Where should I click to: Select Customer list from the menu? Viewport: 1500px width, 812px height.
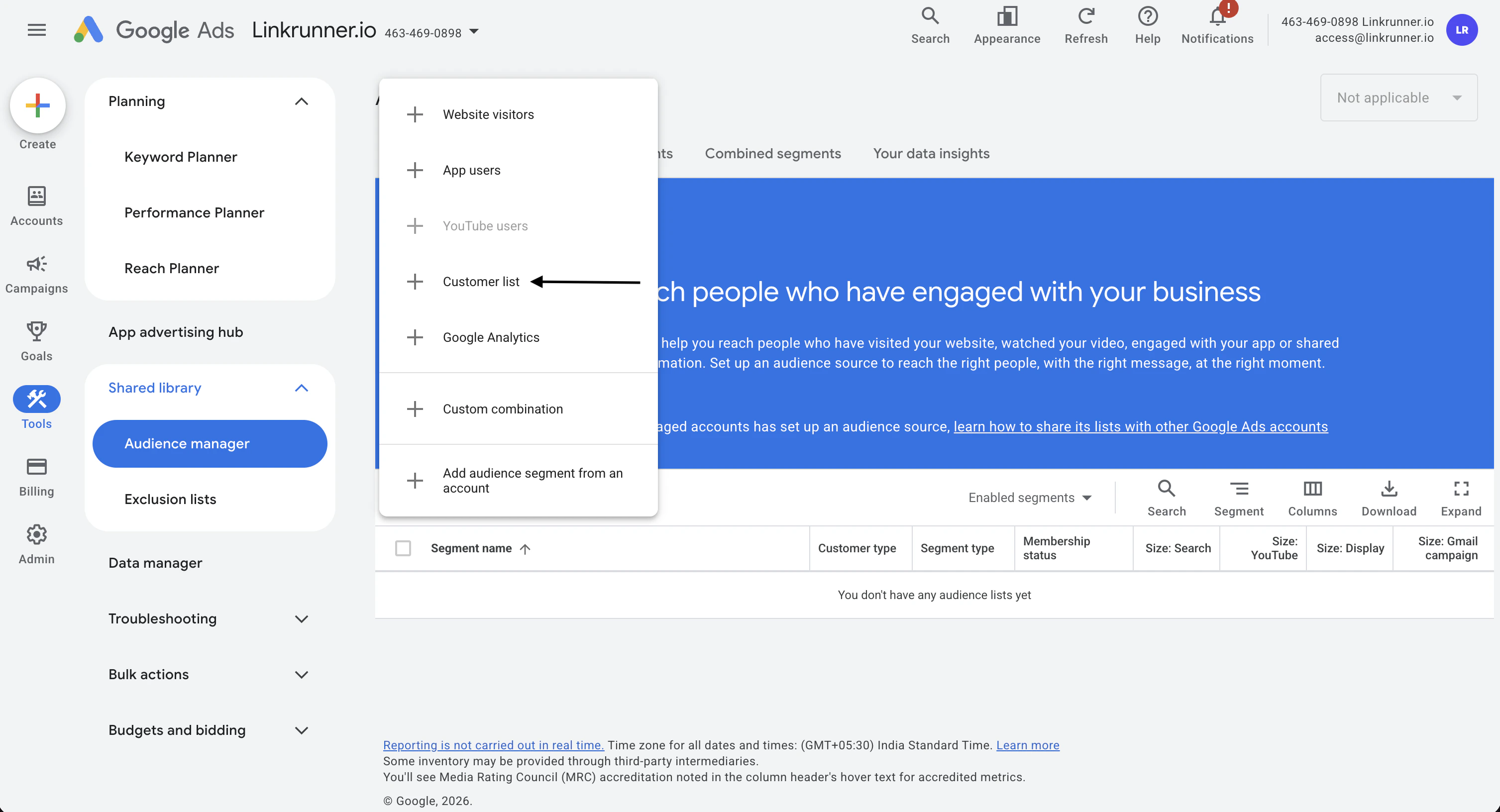point(480,282)
